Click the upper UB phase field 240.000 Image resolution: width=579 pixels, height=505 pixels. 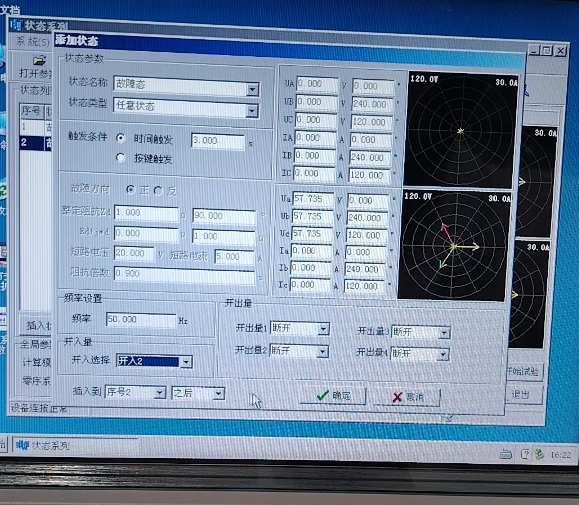(373, 104)
